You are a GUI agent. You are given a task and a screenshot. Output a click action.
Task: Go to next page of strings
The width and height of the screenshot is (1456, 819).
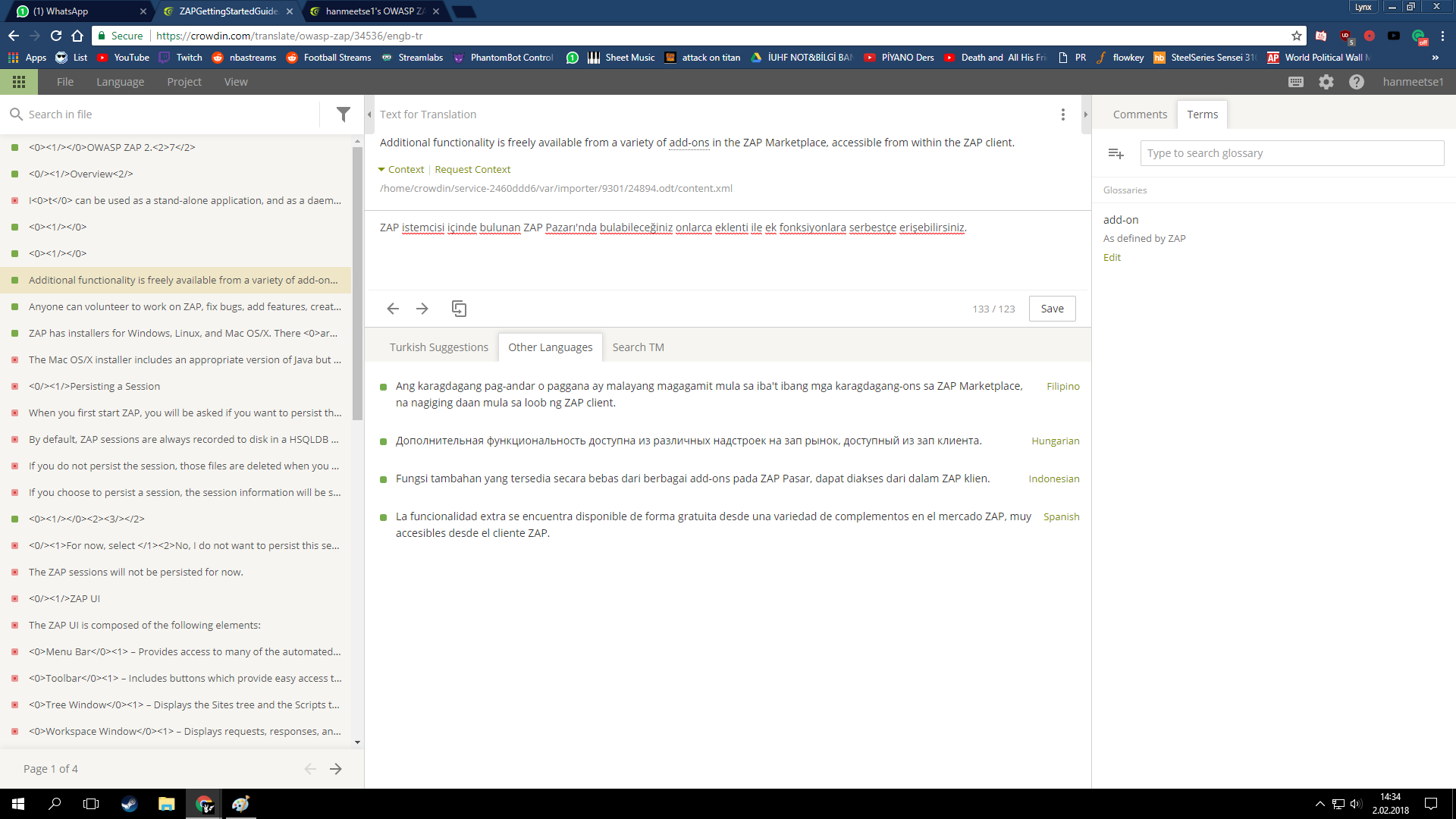[336, 769]
